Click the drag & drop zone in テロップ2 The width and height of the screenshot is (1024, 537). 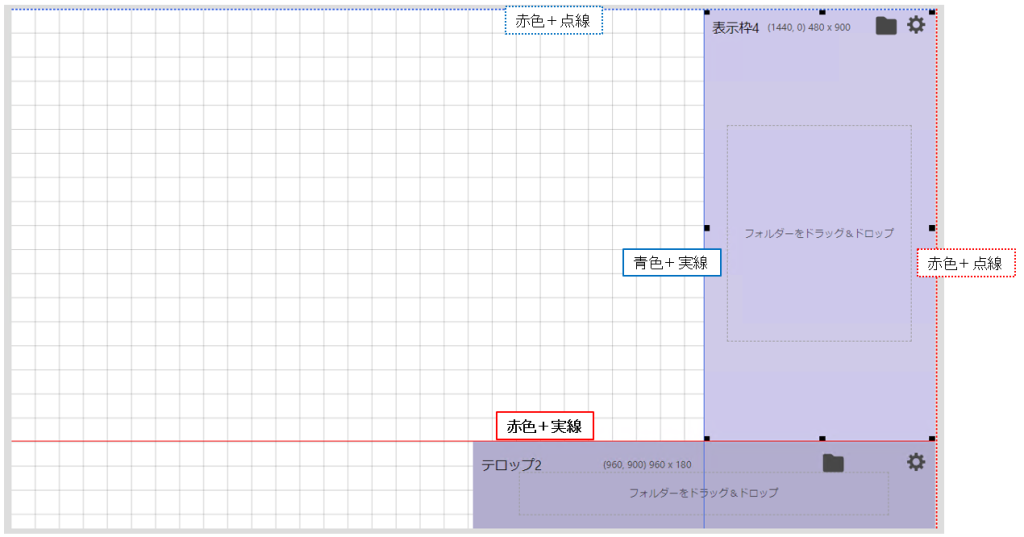coord(703,493)
